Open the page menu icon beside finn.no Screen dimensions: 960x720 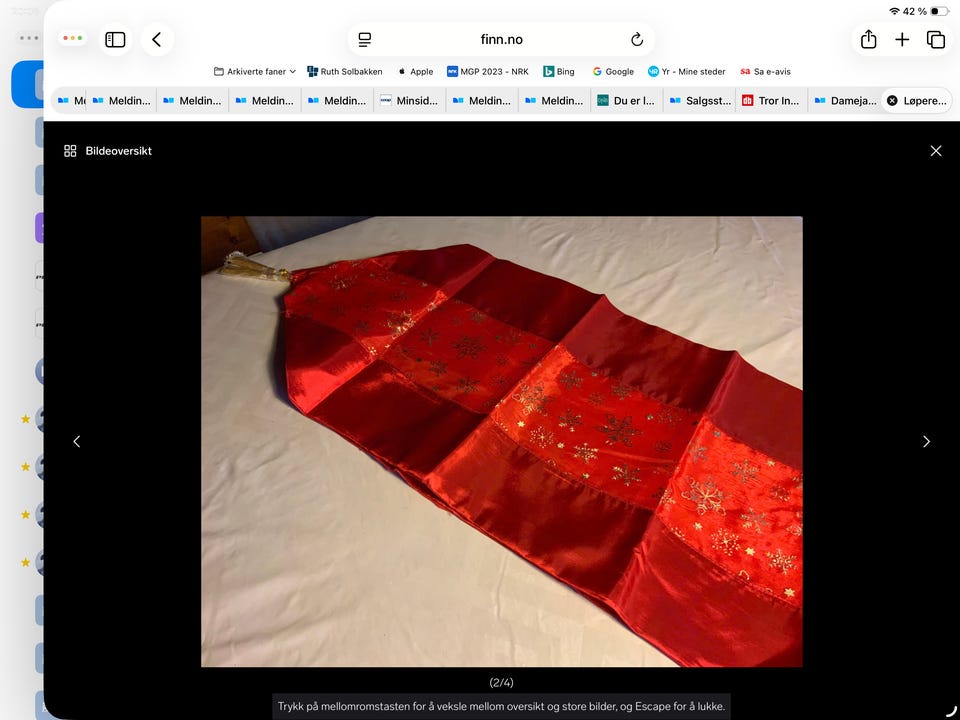point(365,40)
